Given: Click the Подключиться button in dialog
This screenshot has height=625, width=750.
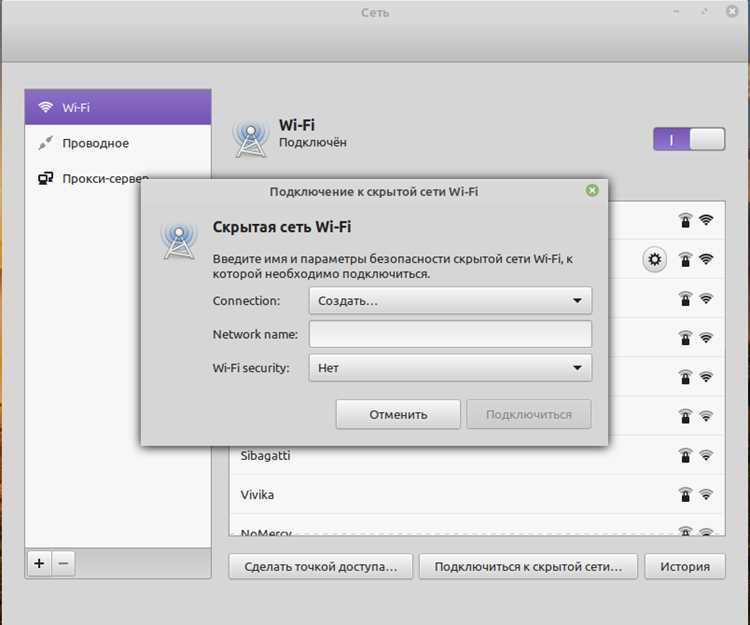Looking at the screenshot, I should click(529, 414).
